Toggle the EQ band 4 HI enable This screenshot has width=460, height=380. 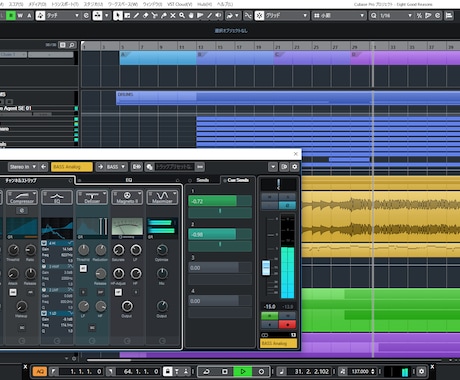44,243
